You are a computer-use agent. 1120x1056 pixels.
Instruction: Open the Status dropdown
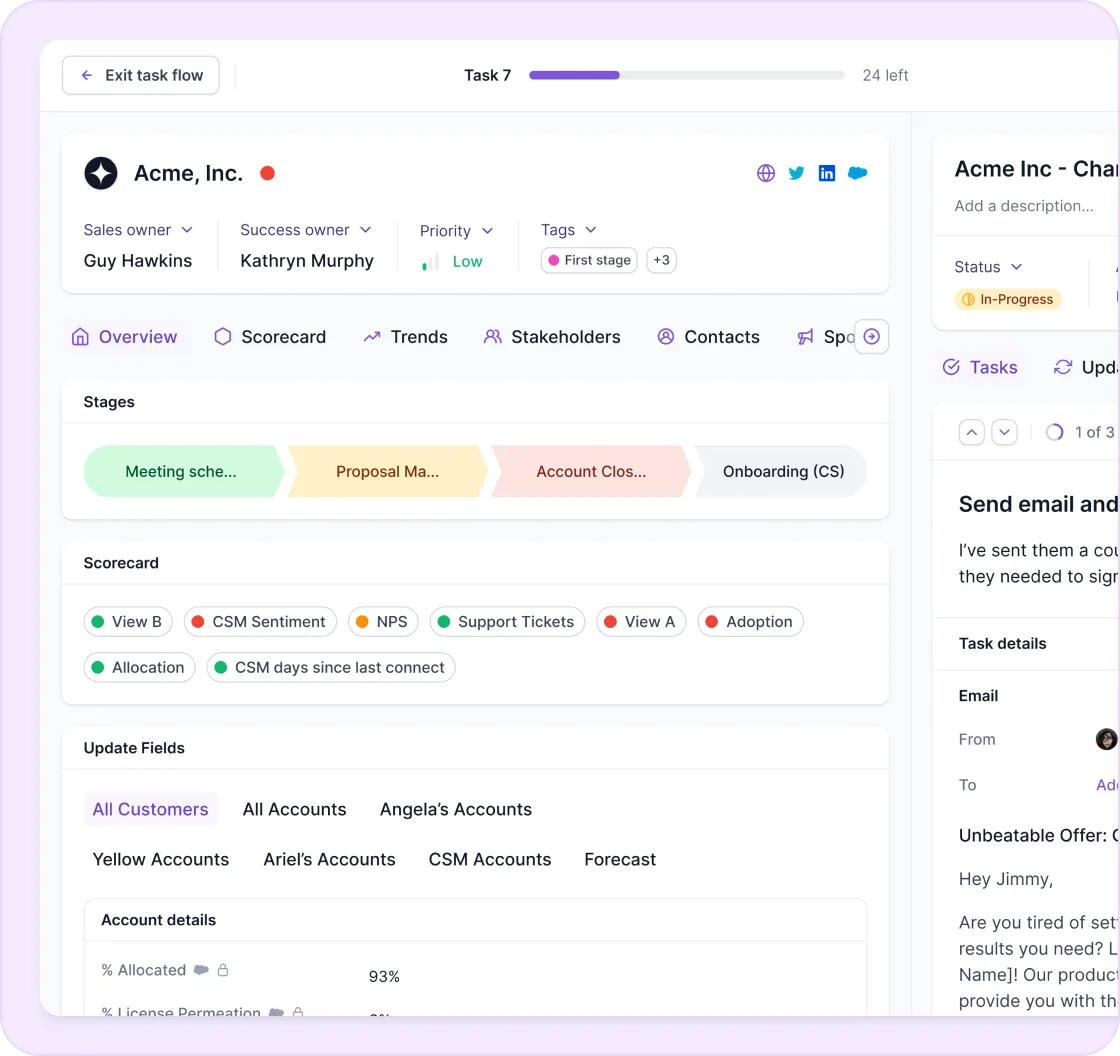click(988, 267)
